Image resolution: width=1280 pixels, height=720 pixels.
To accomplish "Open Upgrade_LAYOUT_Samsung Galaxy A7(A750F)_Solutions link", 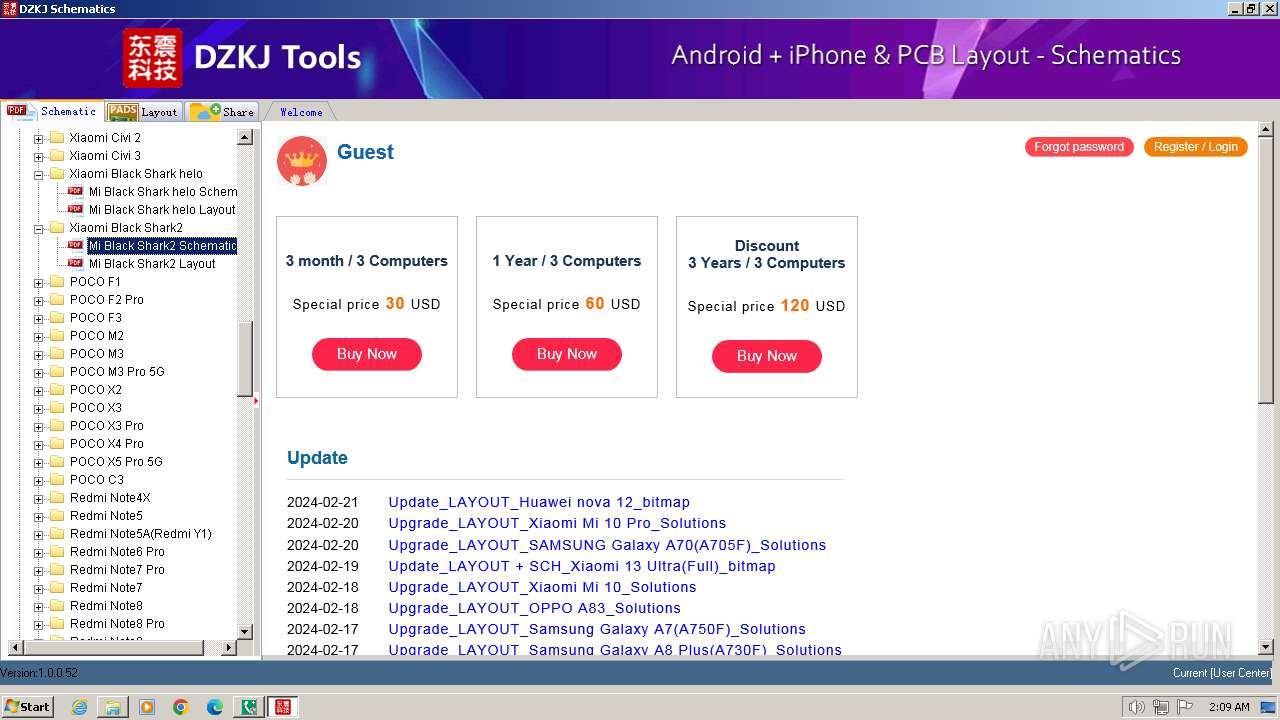I will pyautogui.click(x=597, y=629).
